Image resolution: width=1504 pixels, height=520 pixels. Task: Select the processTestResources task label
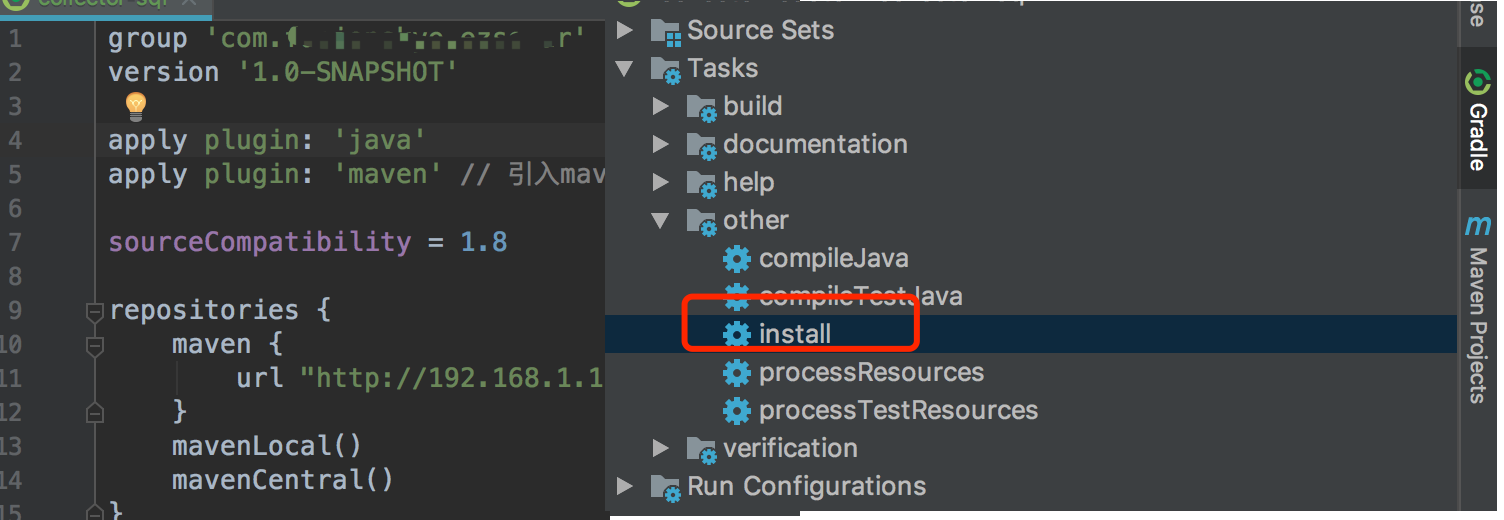click(x=899, y=410)
